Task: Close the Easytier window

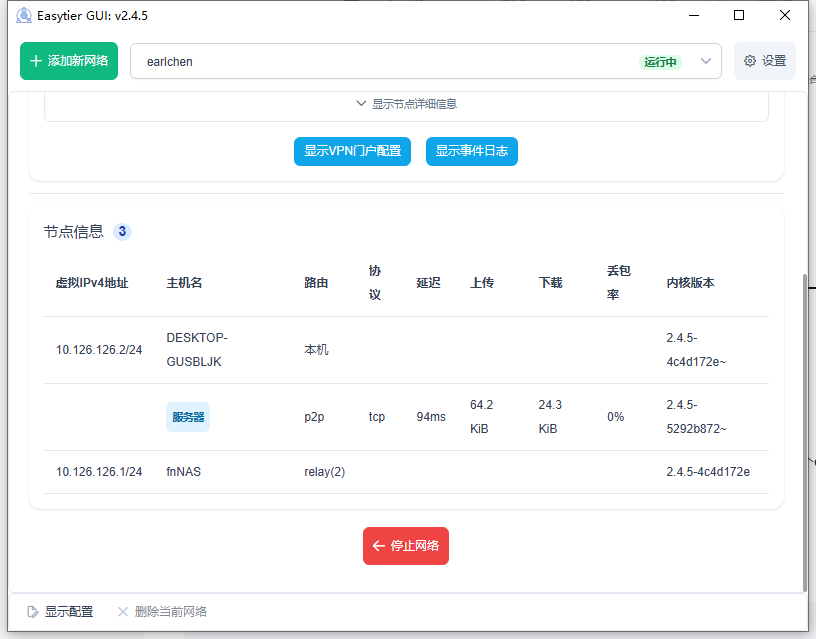Action: 785,15
